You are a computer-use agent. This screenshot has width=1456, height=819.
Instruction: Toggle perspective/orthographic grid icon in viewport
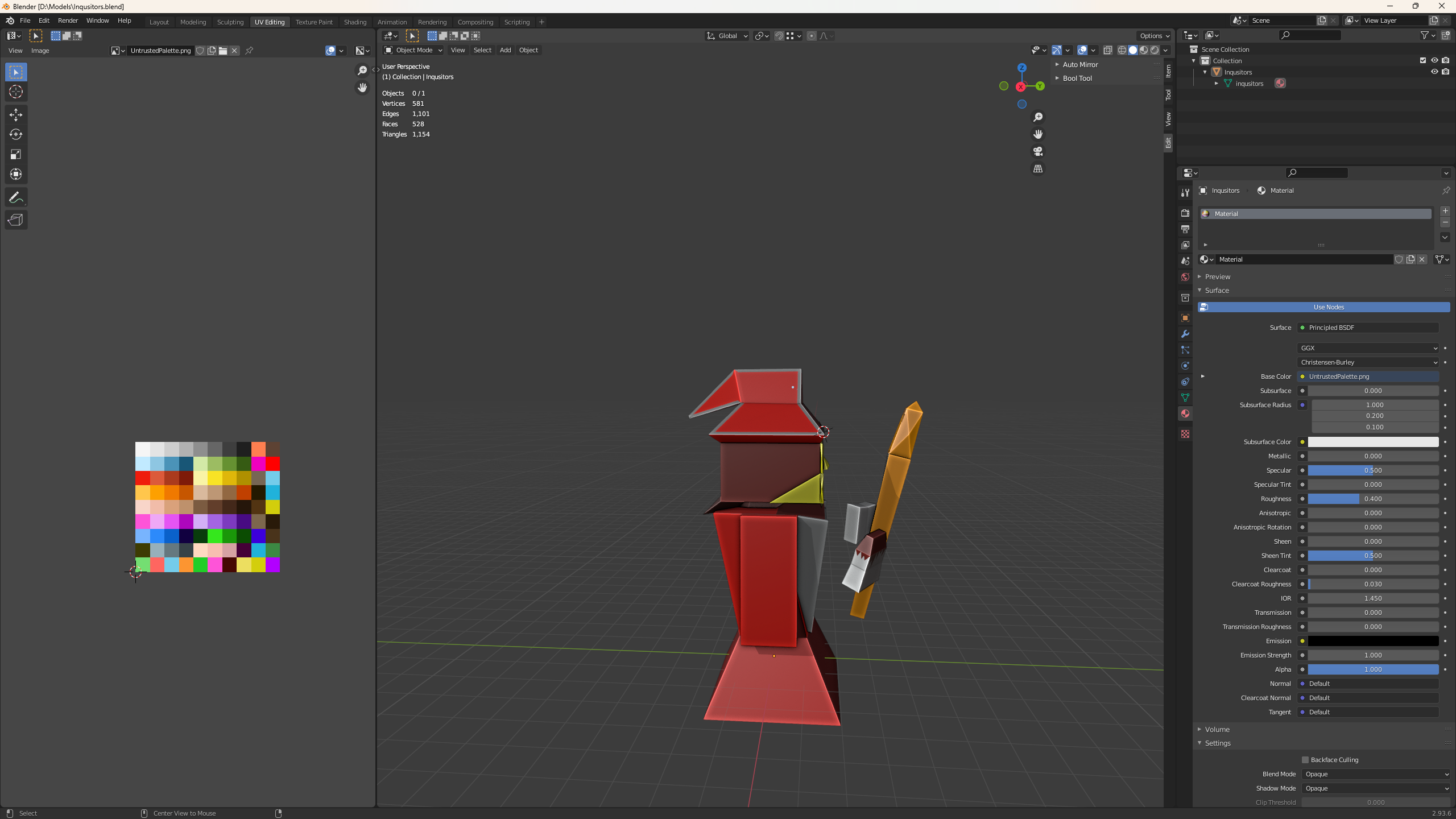click(x=1038, y=169)
